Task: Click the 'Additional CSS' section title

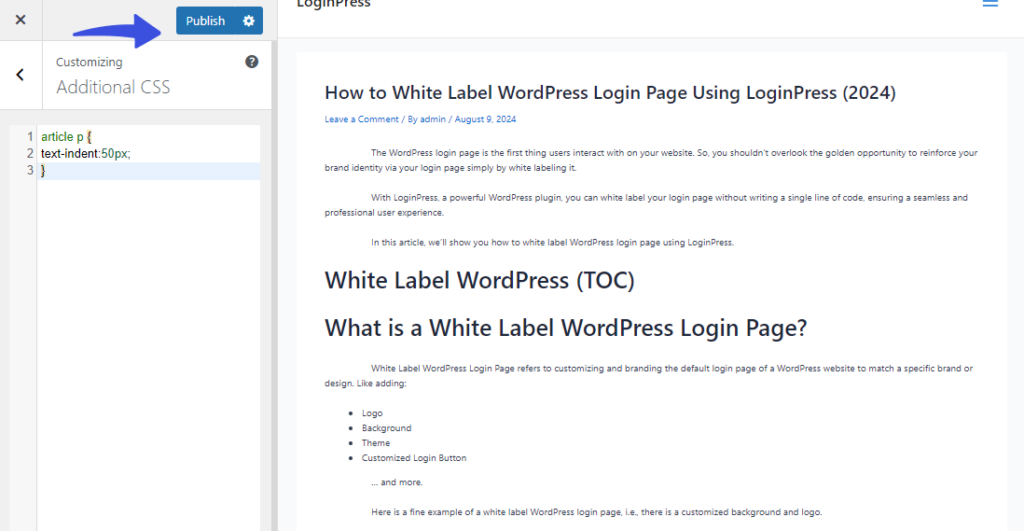Action: (x=113, y=87)
